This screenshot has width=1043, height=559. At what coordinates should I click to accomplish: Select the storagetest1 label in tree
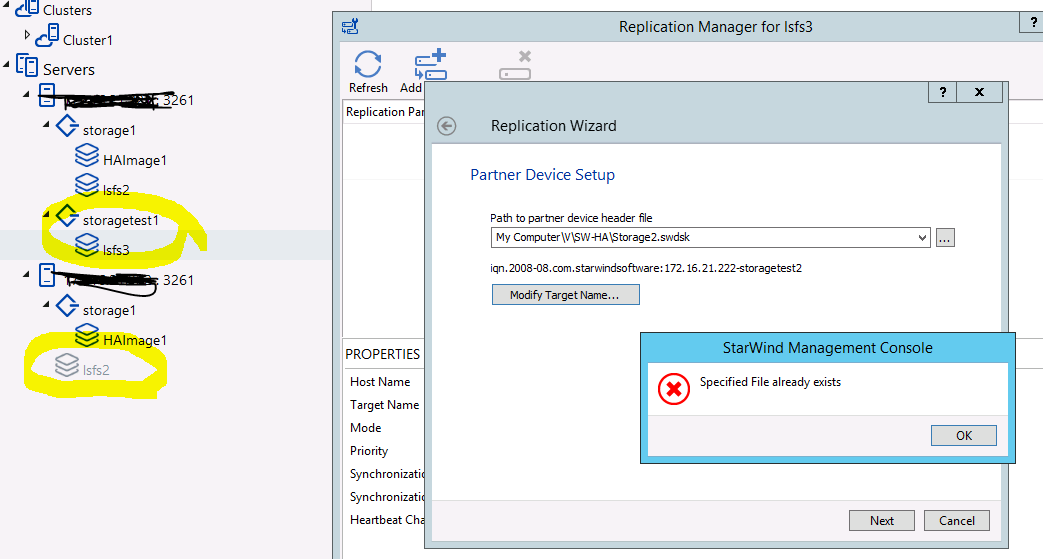tap(120, 220)
